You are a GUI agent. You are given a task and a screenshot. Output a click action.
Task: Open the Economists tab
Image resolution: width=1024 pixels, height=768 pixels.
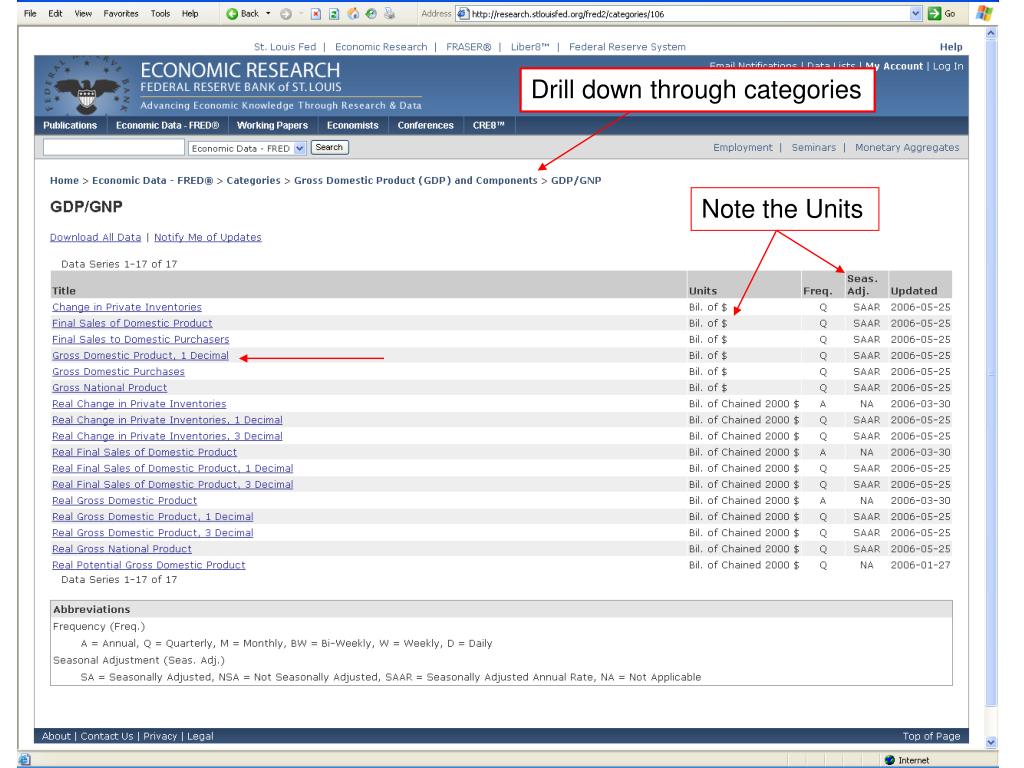pos(353,125)
